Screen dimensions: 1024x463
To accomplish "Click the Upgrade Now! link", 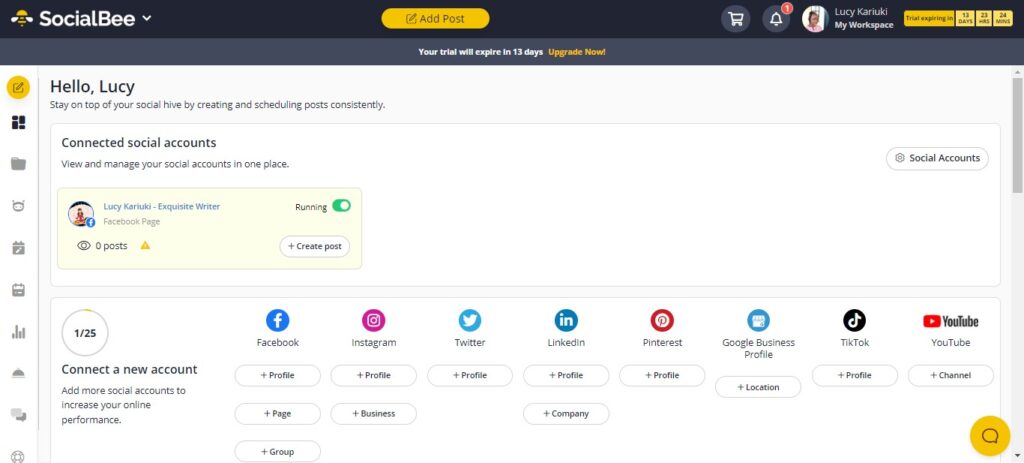I will (576, 52).
